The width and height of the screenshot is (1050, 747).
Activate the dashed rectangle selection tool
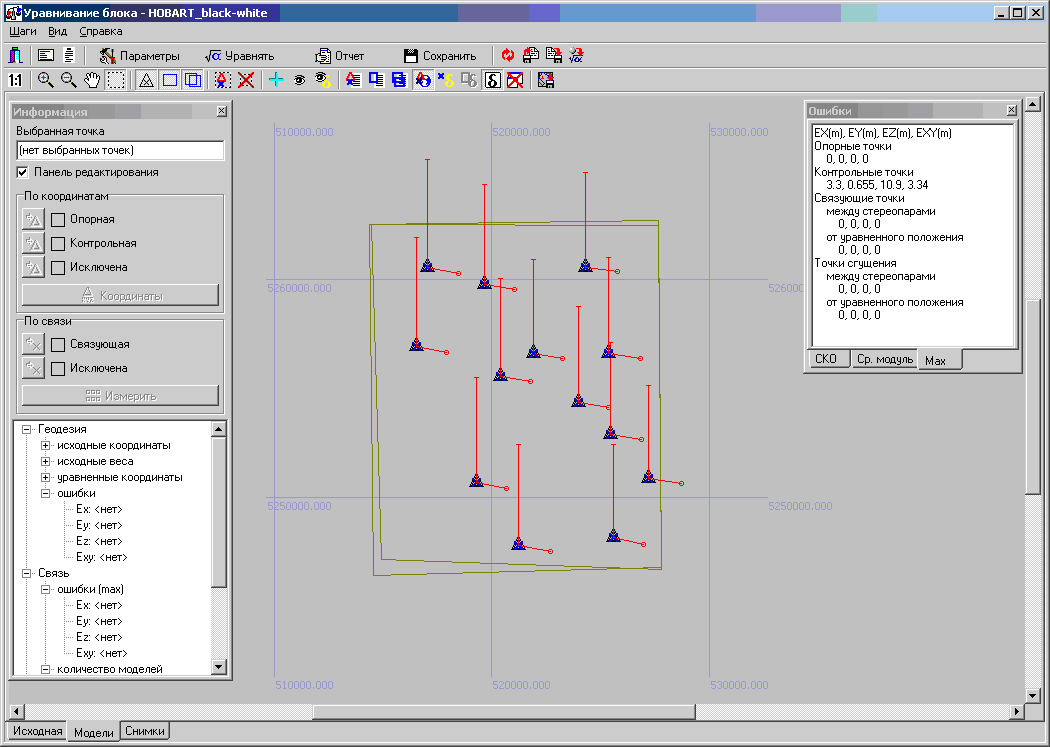tap(116, 80)
